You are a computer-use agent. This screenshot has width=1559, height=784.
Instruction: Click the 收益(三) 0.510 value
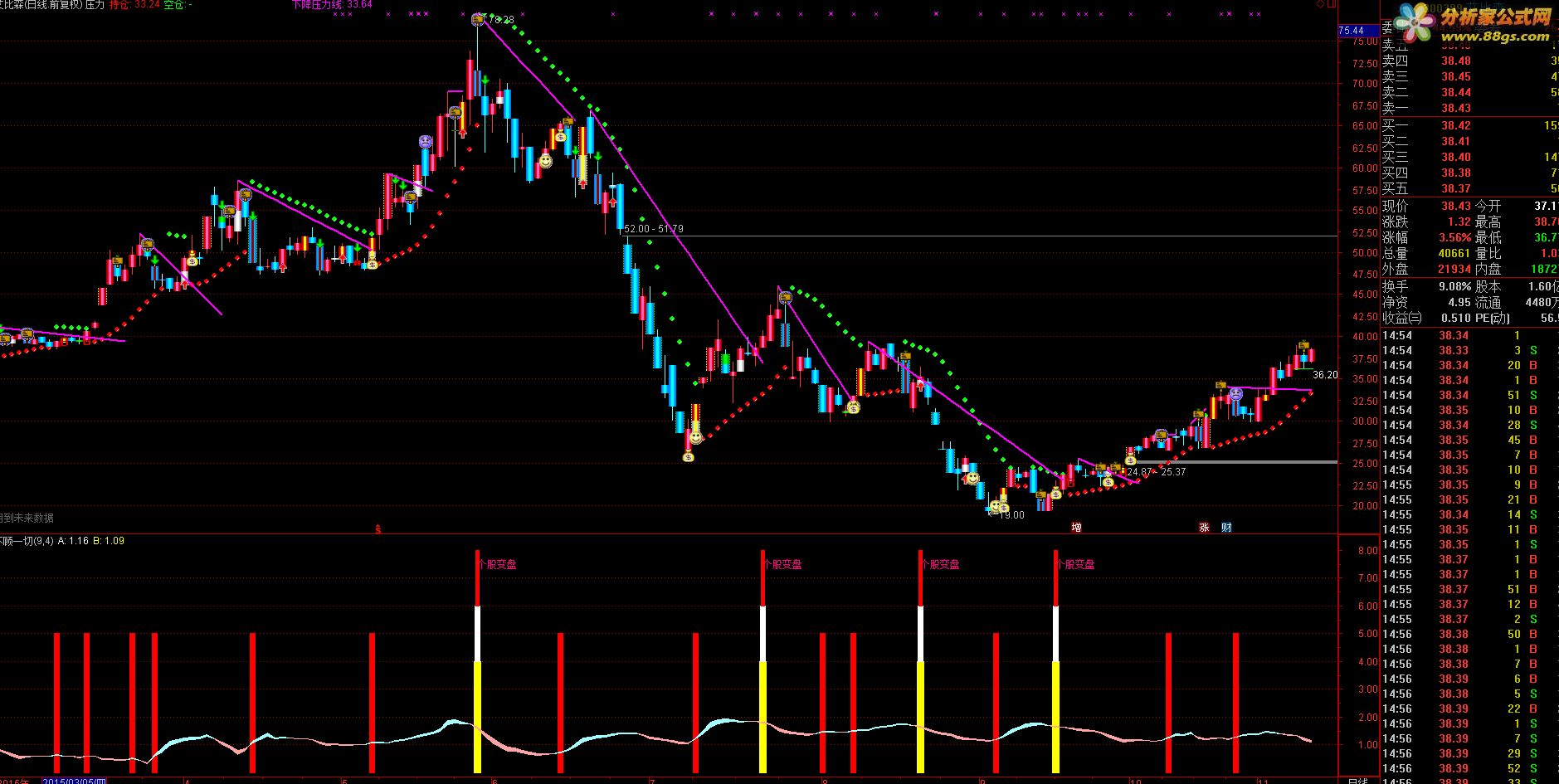coord(1455,318)
